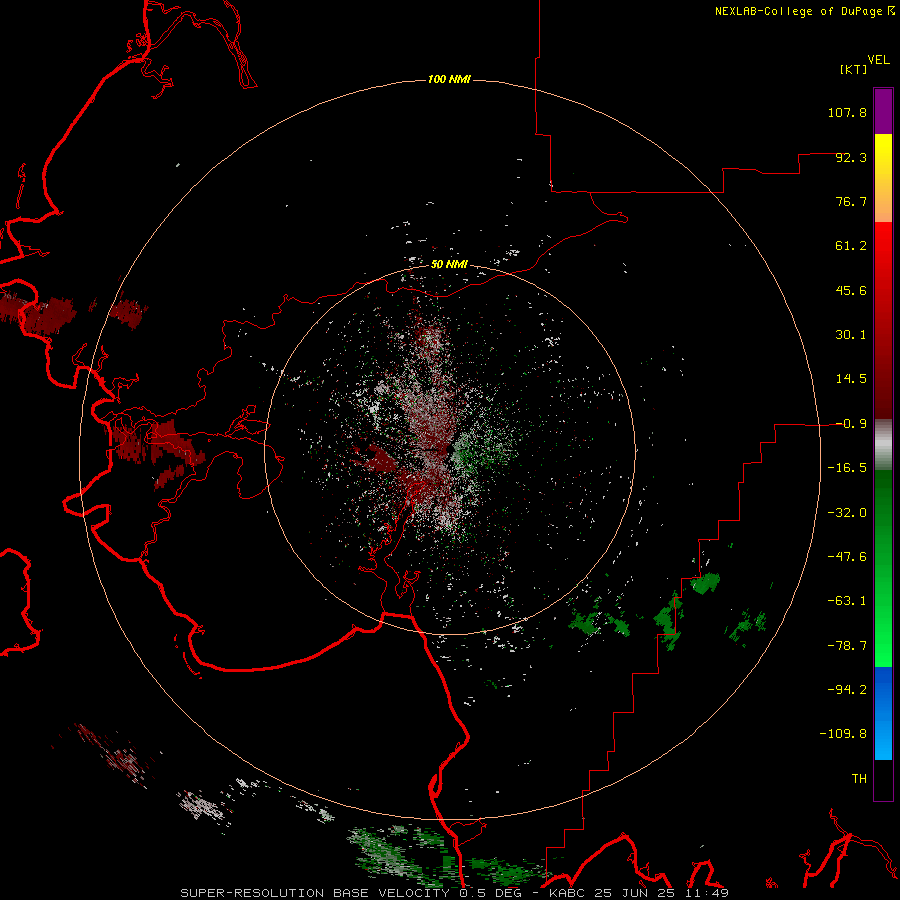The height and width of the screenshot is (900, 900).
Task: Pick the gray near-zero segment of color bar
Action: point(883,442)
